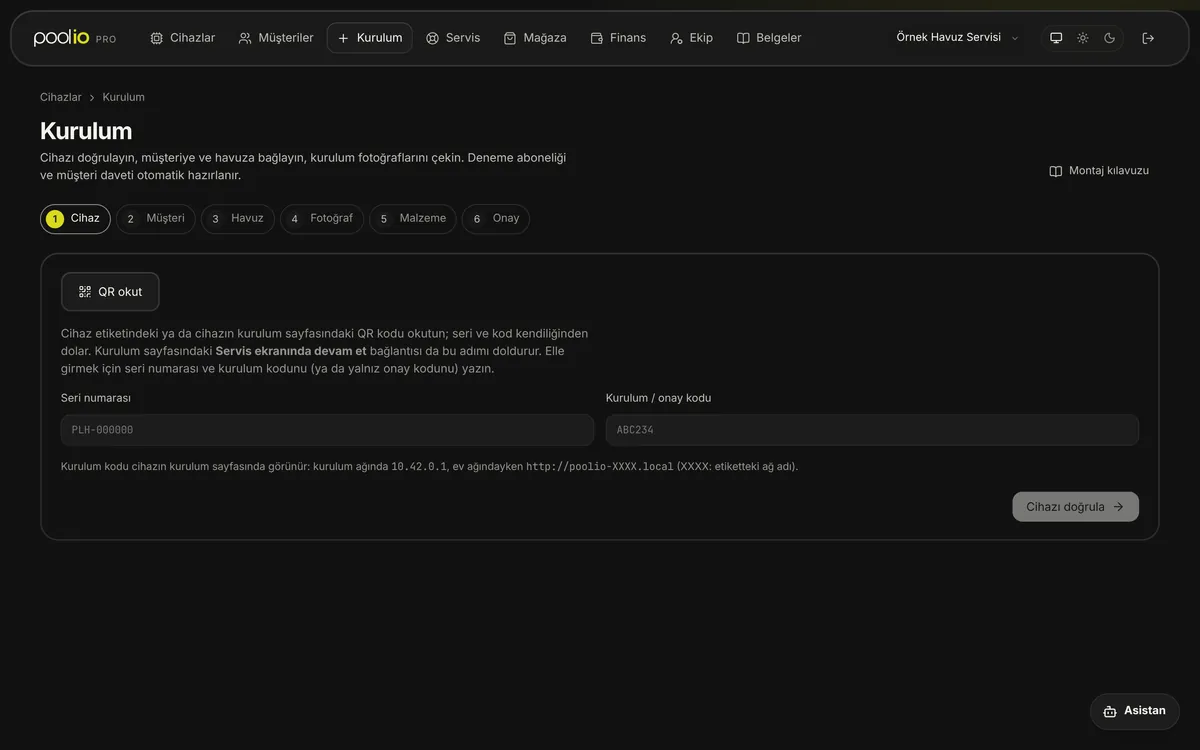Select the Kurulum navigation item
Image resolution: width=1200 pixels, height=750 pixels.
click(x=370, y=38)
